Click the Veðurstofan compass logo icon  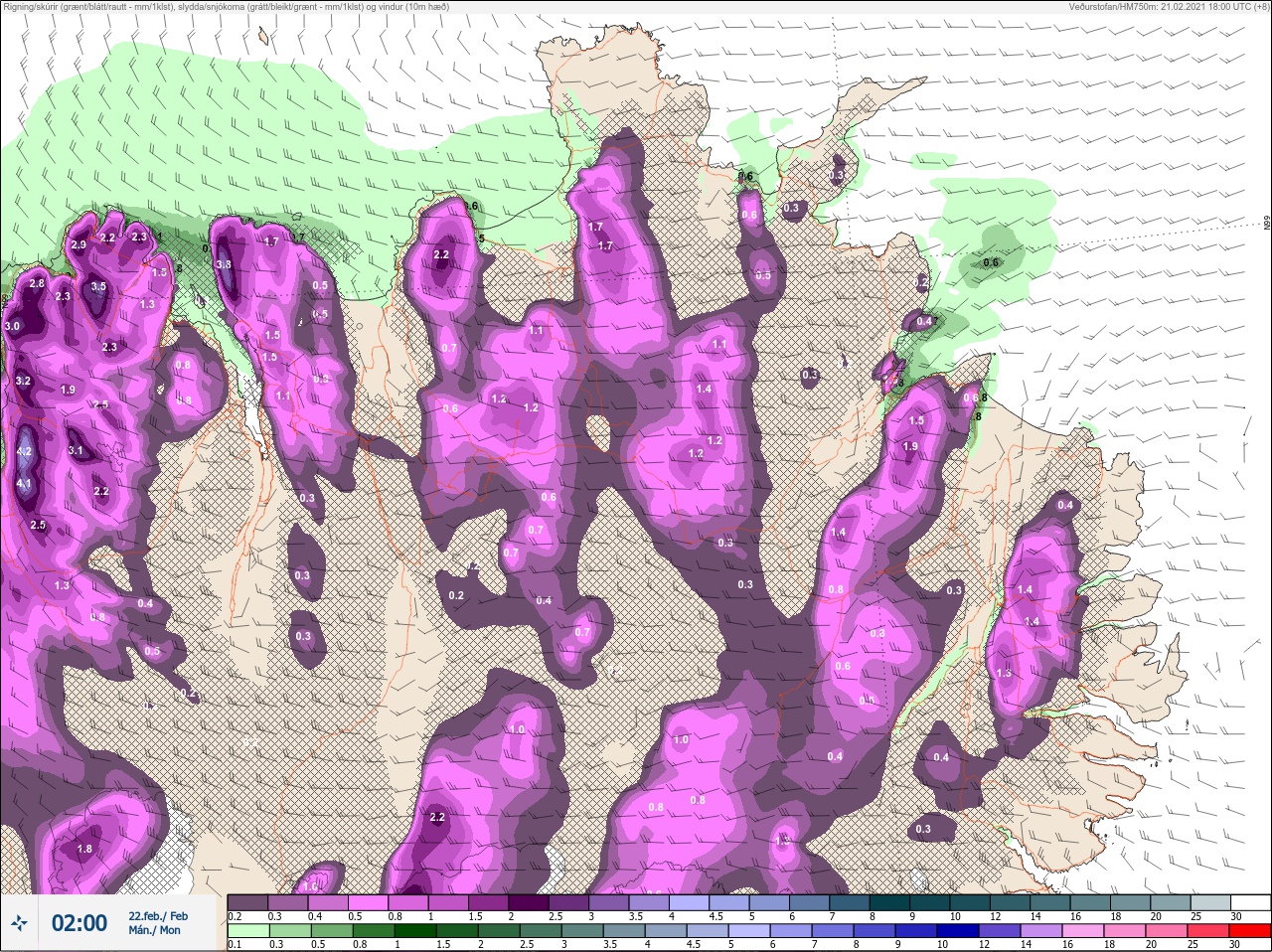pyautogui.click(x=21, y=923)
